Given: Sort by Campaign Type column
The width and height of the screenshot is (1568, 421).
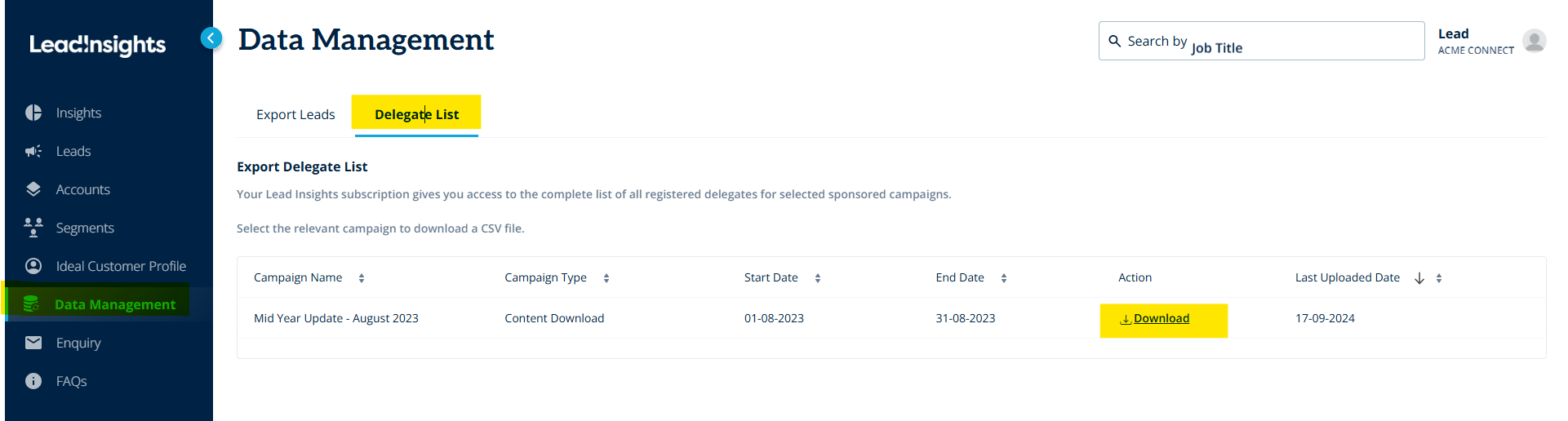Looking at the screenshot, I should tap(606, 278).
